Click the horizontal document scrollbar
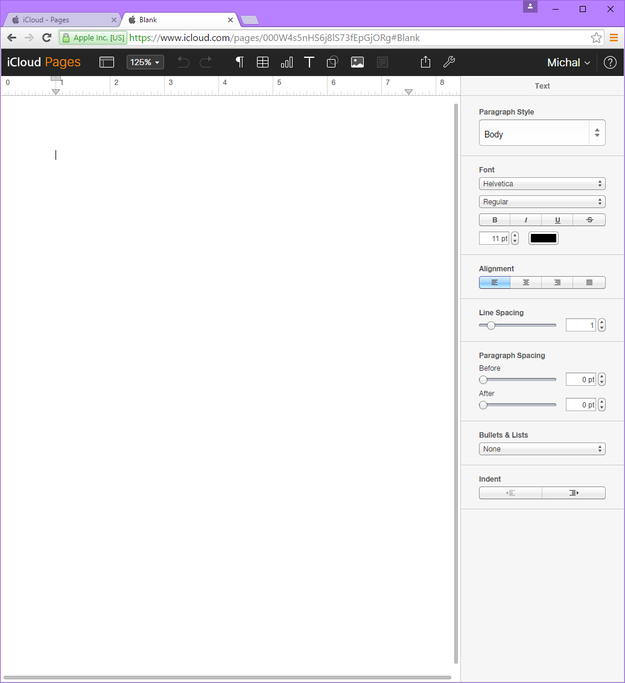The image size is (625, 683). coord(227,678)
